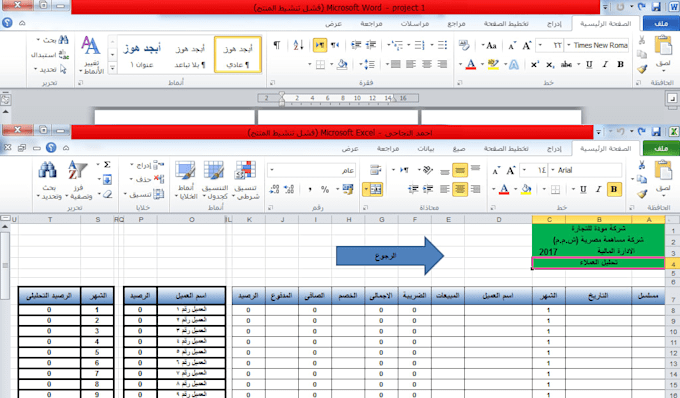This screenshot has width=680, height=398.
Task: Expand Word's styles gallery More arrow
Action: pos(112,68)
